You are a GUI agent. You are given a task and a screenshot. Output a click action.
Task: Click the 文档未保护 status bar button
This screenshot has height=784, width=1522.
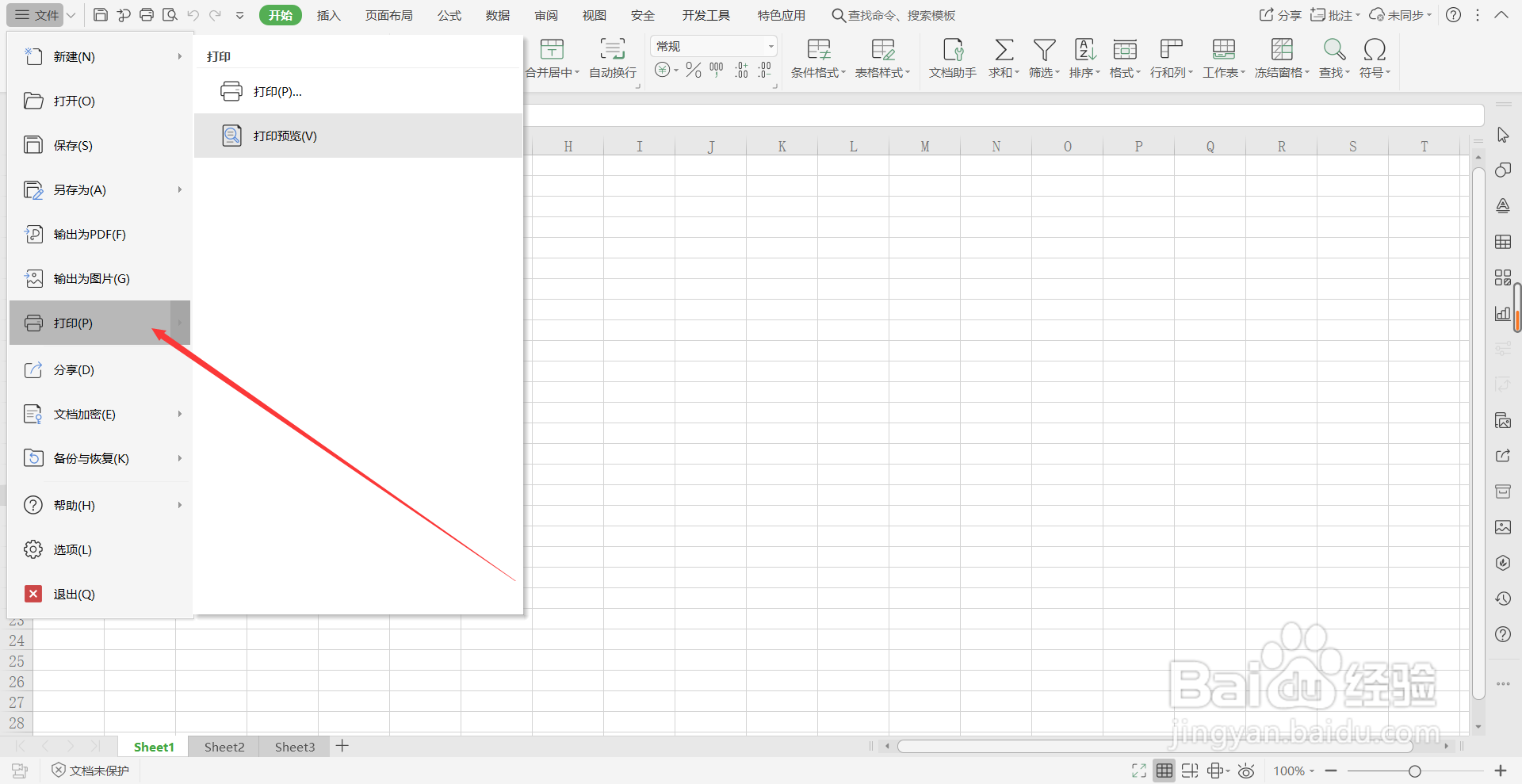coord(90,771)
